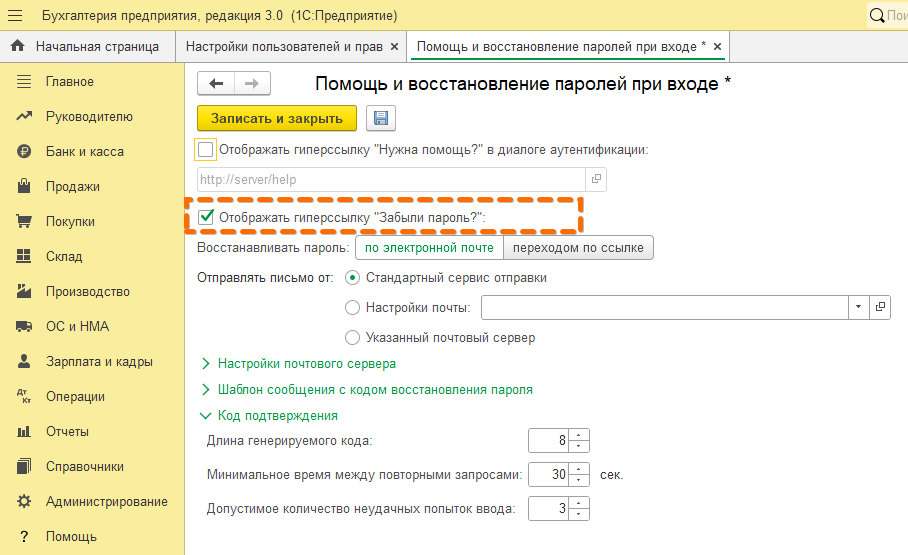Click open icon next to Настройки почты field
Image resolution: width=908 pixels, height=555 pixels.
(x=880, y=307)
